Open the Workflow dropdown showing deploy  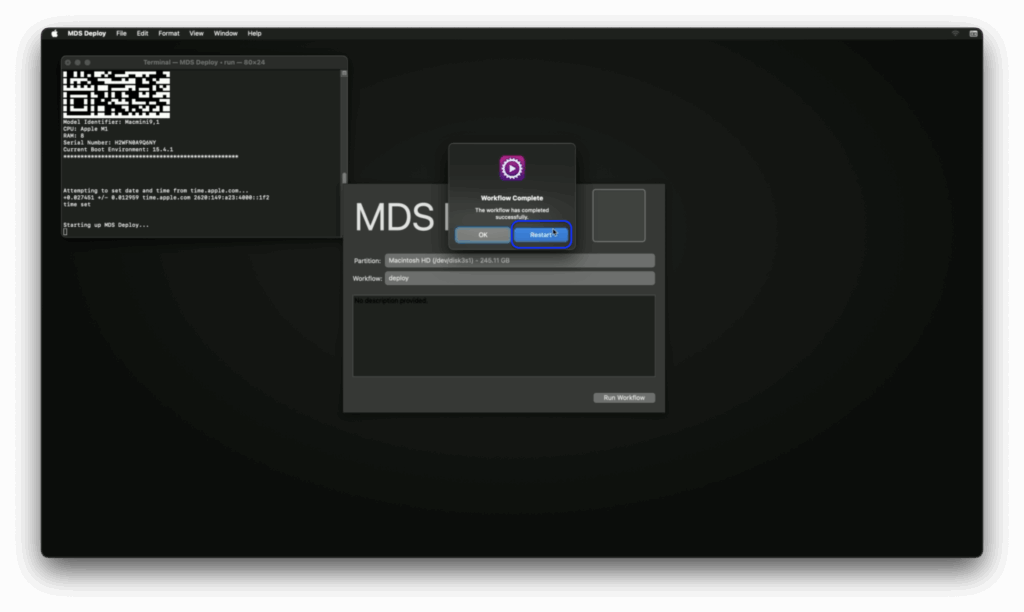[519, 278]
